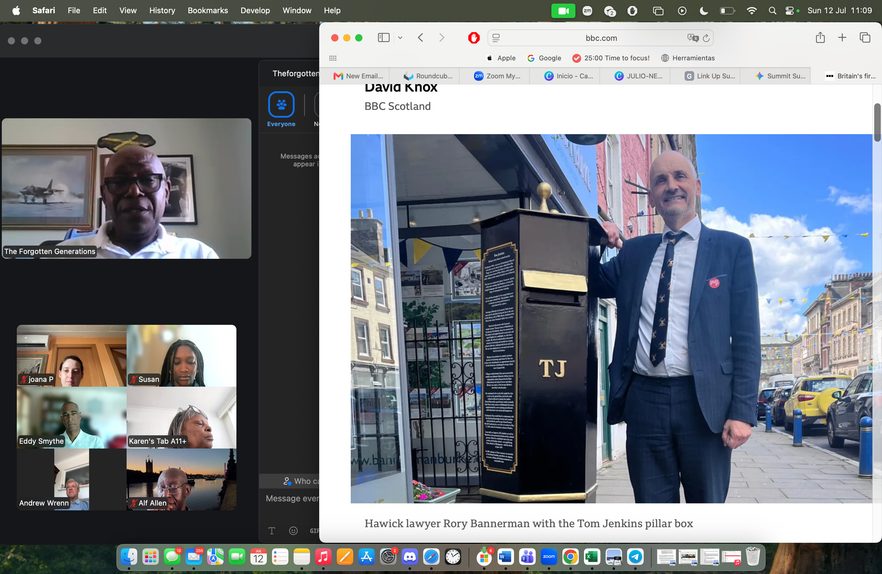Open the Zoom menu bar status icon
Screen dimensions: 882x574
coord(587,10)
